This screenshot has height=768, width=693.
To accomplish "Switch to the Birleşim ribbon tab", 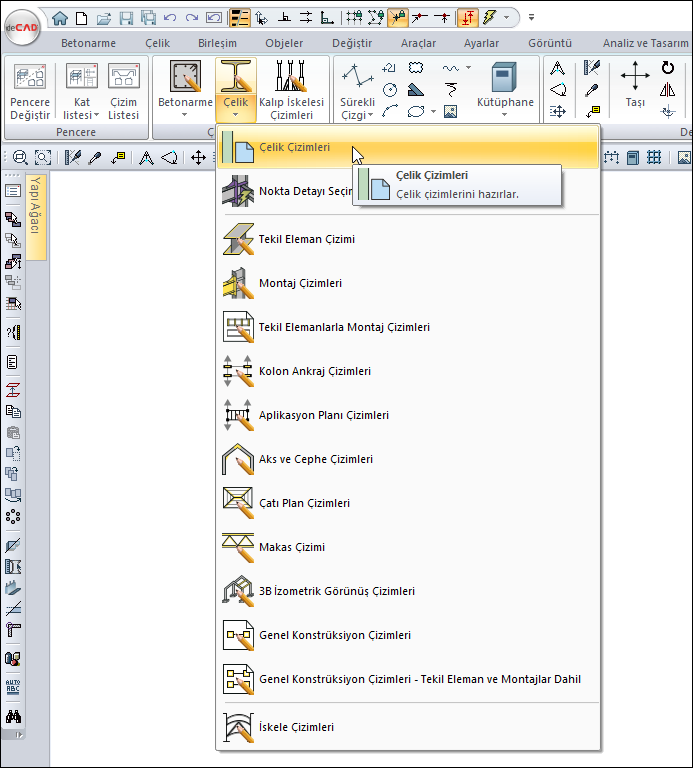I will pyautogui.click(x=216, y=44).
